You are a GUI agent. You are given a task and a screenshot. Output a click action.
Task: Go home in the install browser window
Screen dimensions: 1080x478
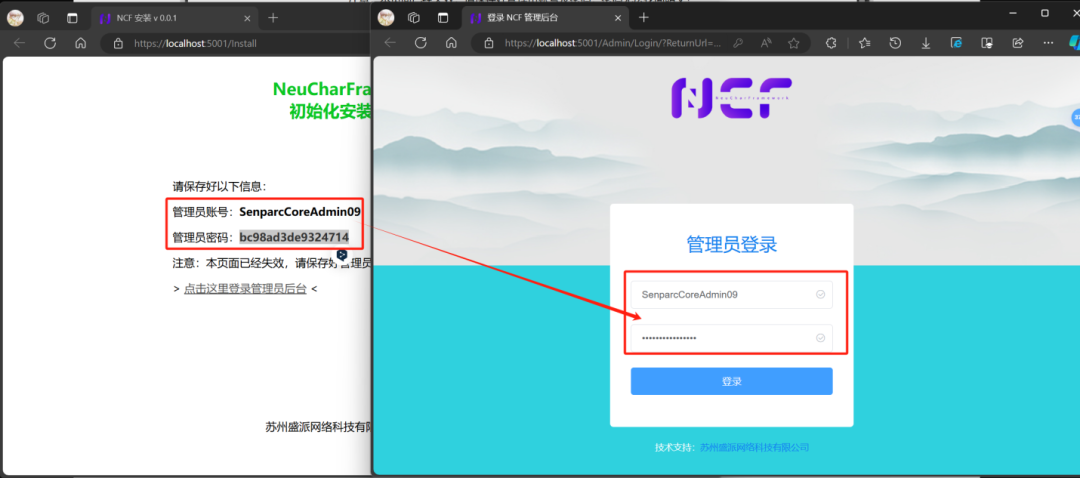pos(81,43)
